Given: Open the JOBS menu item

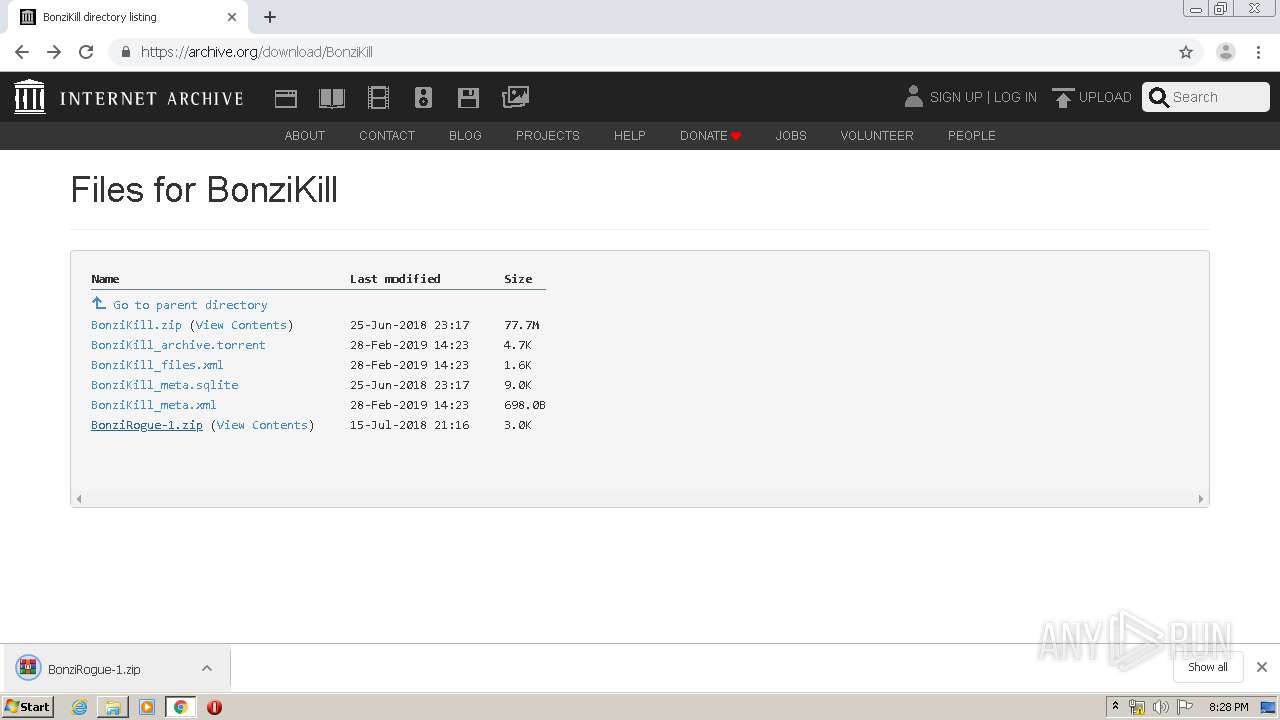Looking at the screenshot, I should coord(791,135).
